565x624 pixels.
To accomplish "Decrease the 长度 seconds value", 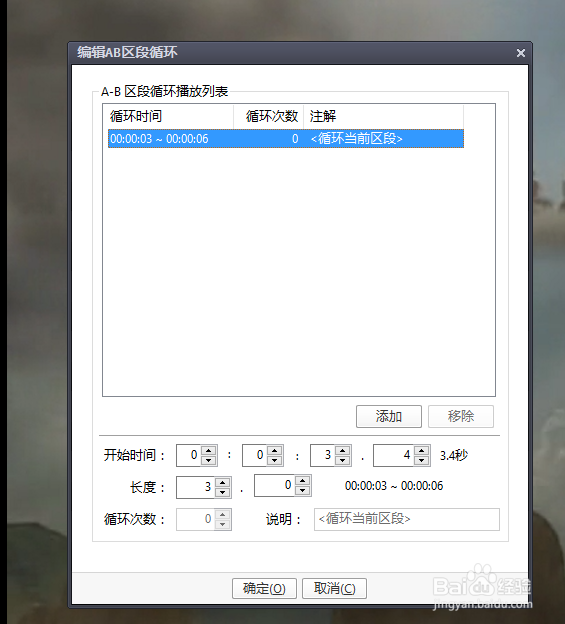I will coord(222,492).
